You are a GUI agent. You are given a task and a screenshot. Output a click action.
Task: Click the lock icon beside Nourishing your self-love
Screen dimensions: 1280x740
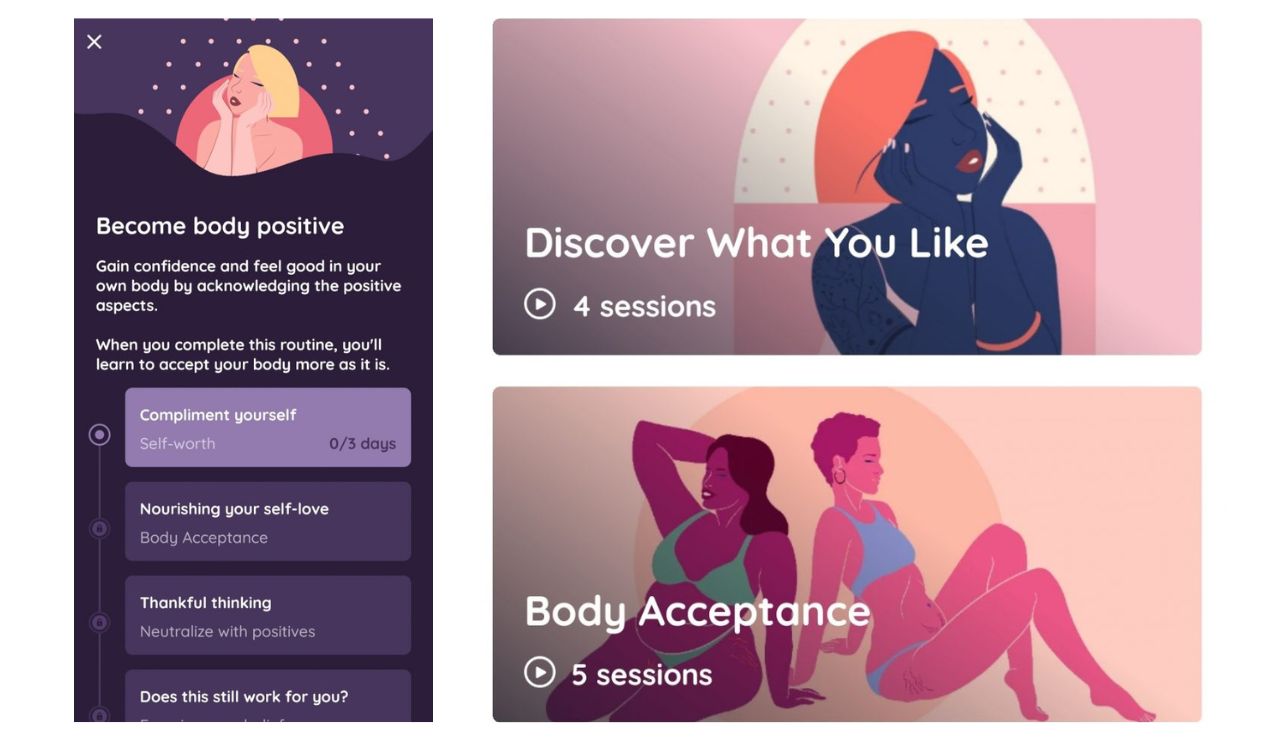point(99,528)
